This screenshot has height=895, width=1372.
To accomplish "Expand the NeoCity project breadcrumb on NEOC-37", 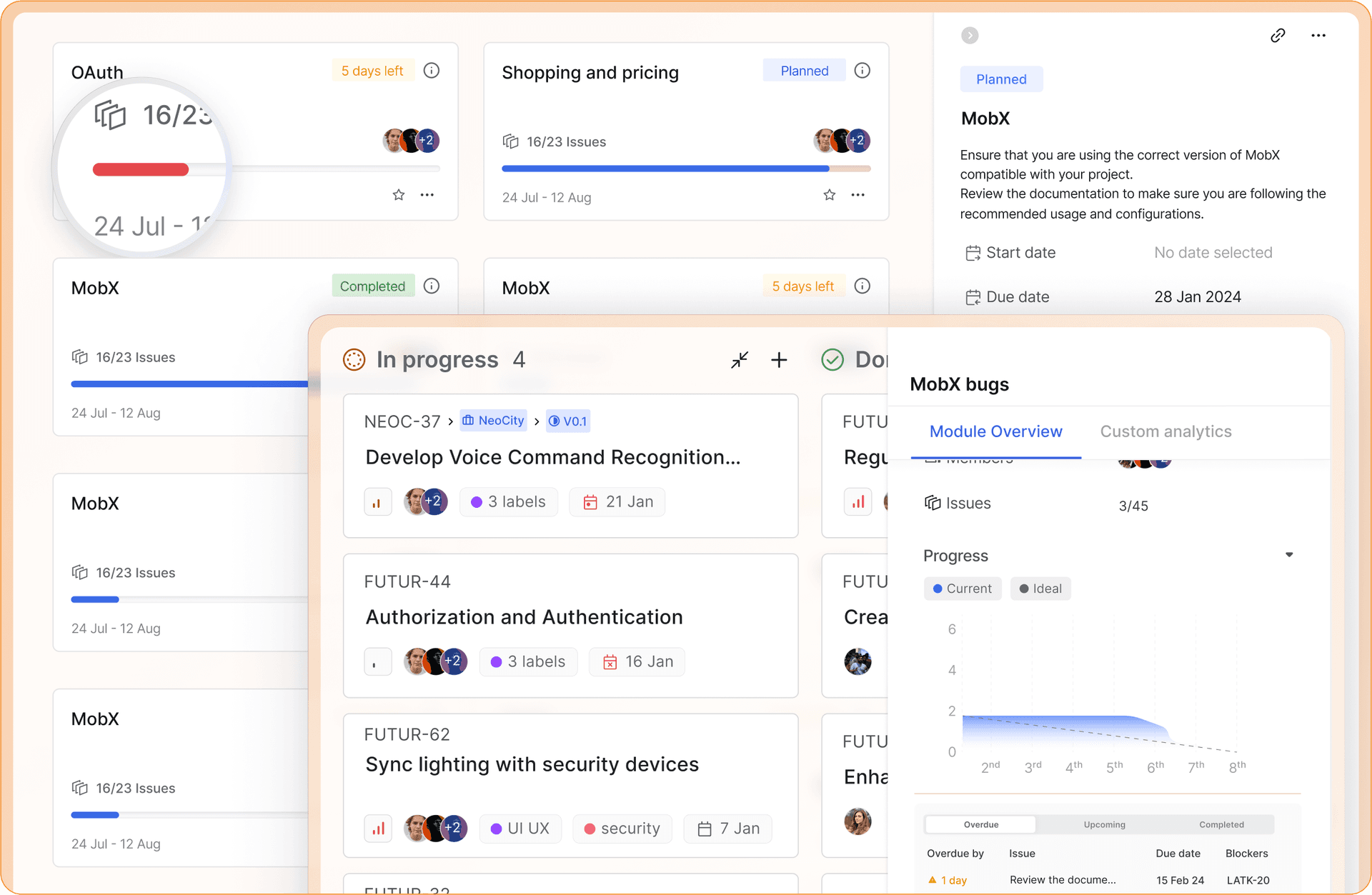I will click(493, 421).
